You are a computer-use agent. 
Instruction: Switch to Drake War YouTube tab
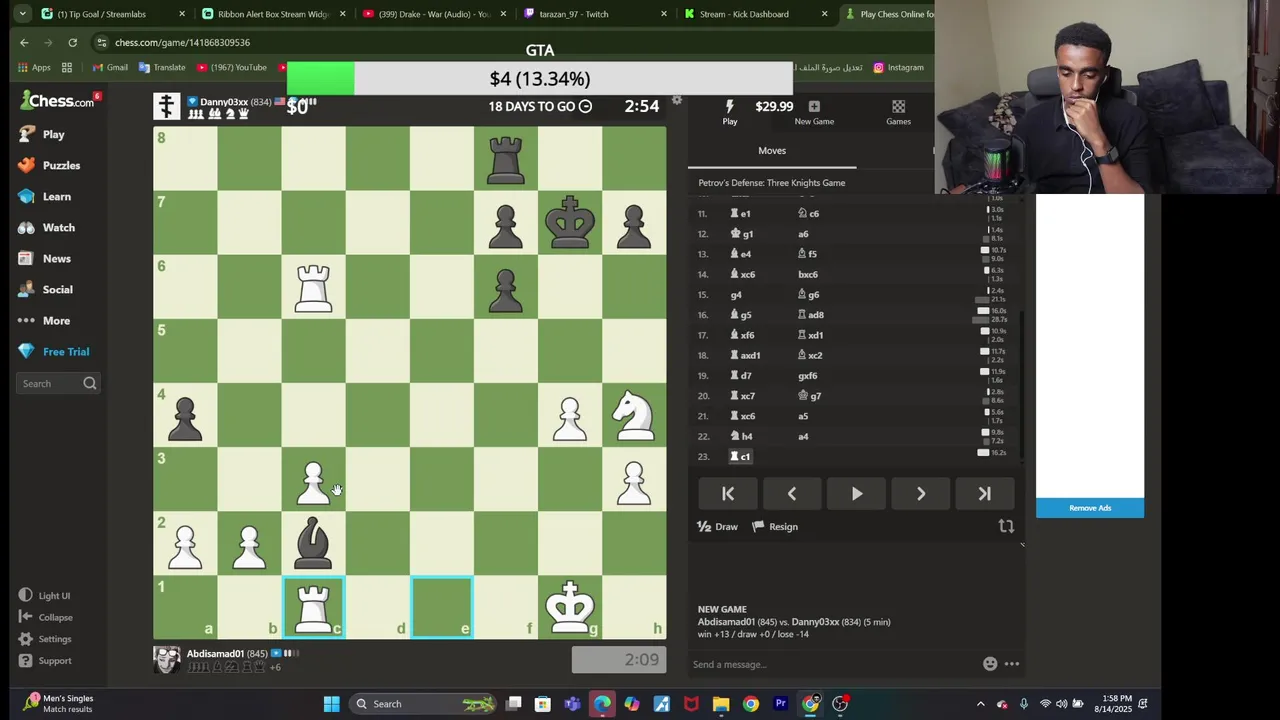tap(432, 14)
